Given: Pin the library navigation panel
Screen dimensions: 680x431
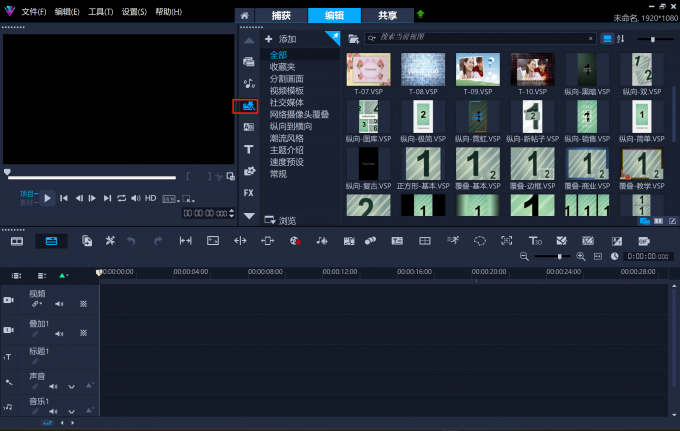Looking at the screenshot, I should coord(334,37).
